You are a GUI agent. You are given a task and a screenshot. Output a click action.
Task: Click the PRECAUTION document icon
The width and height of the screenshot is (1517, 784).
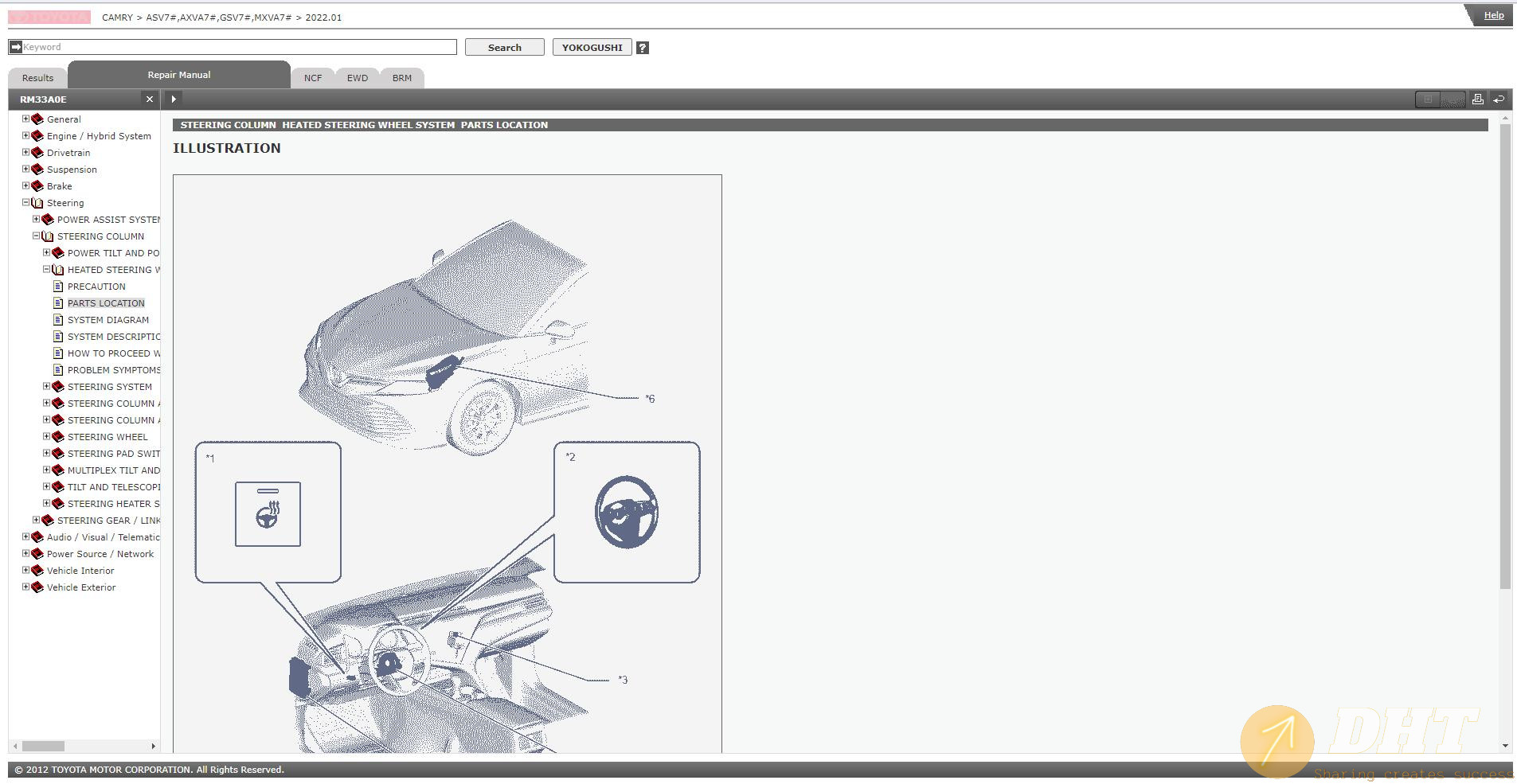(x=58, y=287)
